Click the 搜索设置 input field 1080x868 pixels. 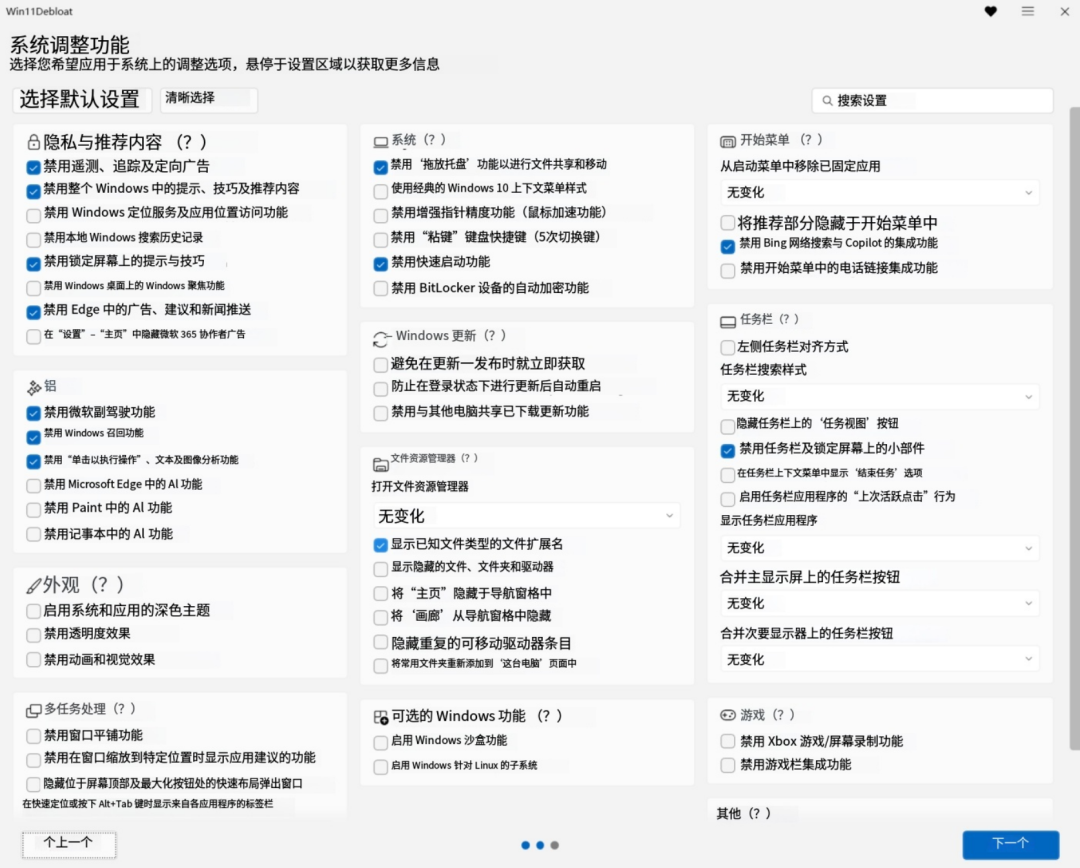click(931, 100)
